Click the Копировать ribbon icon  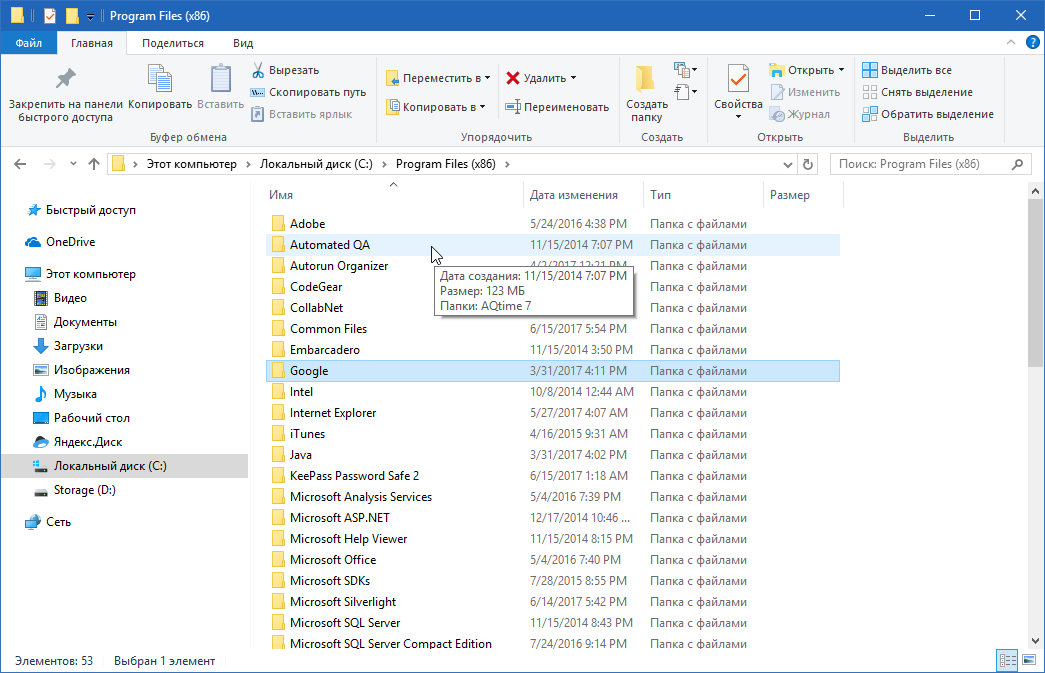click(x=160, y=79)
